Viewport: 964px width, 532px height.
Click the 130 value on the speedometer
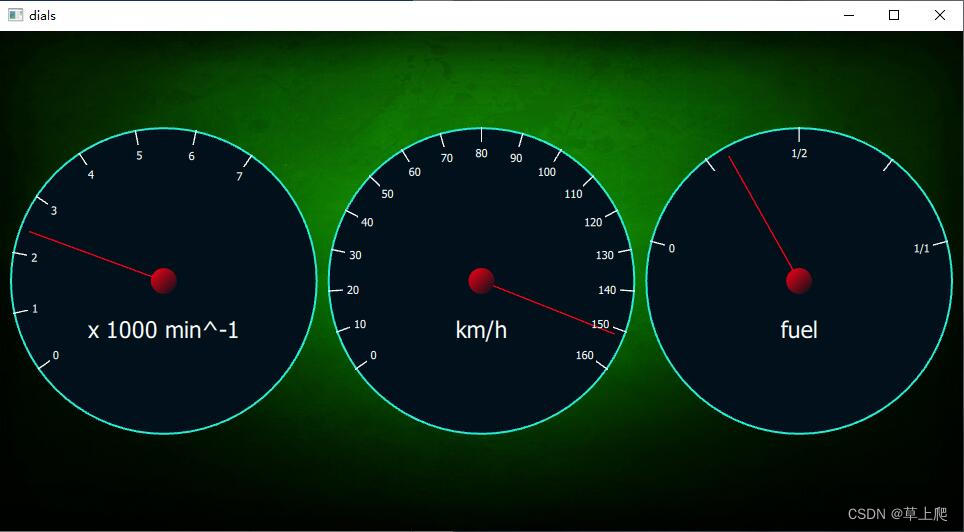605,255
